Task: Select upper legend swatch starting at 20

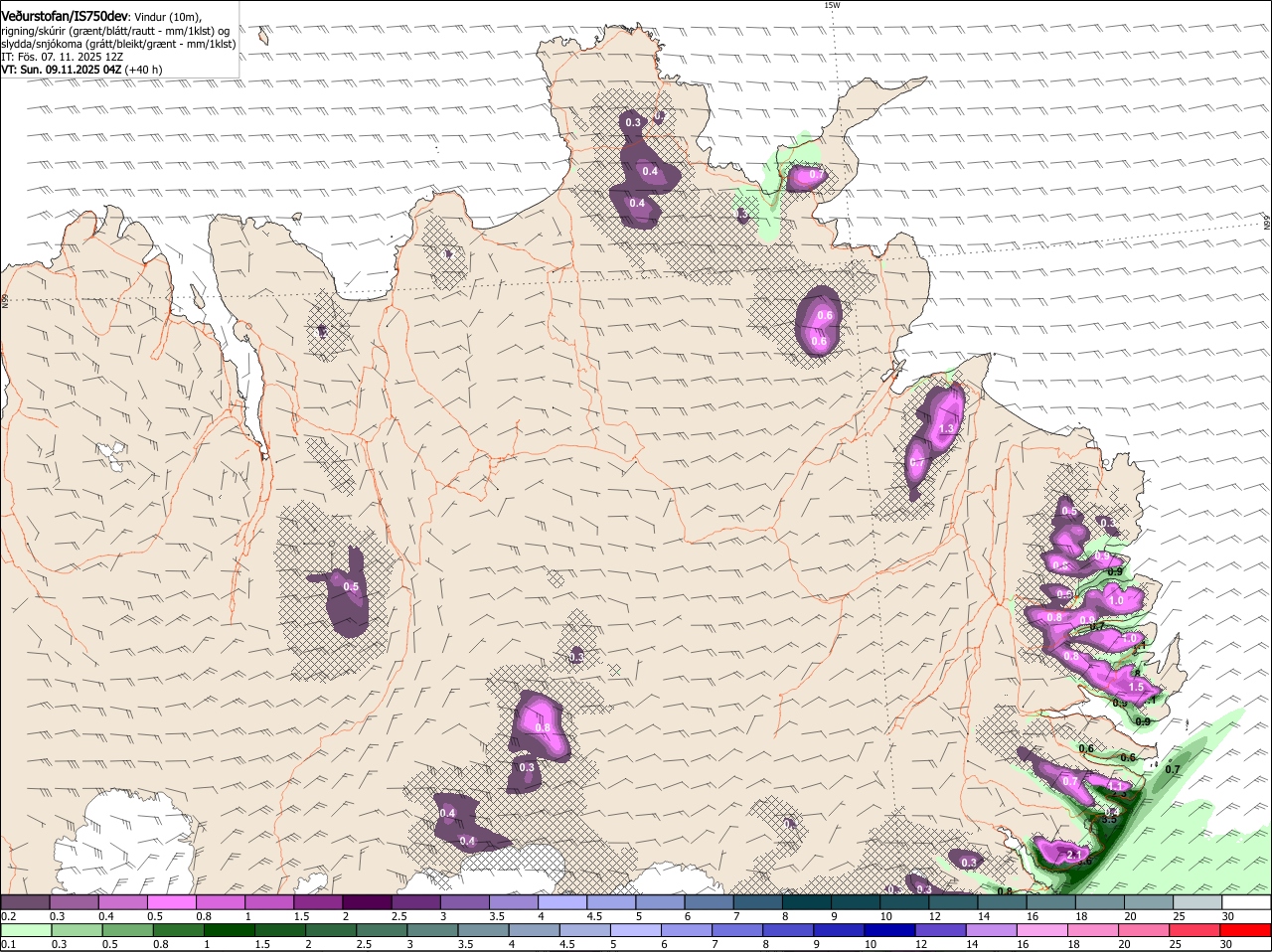Action: (x=1149, y=902)
